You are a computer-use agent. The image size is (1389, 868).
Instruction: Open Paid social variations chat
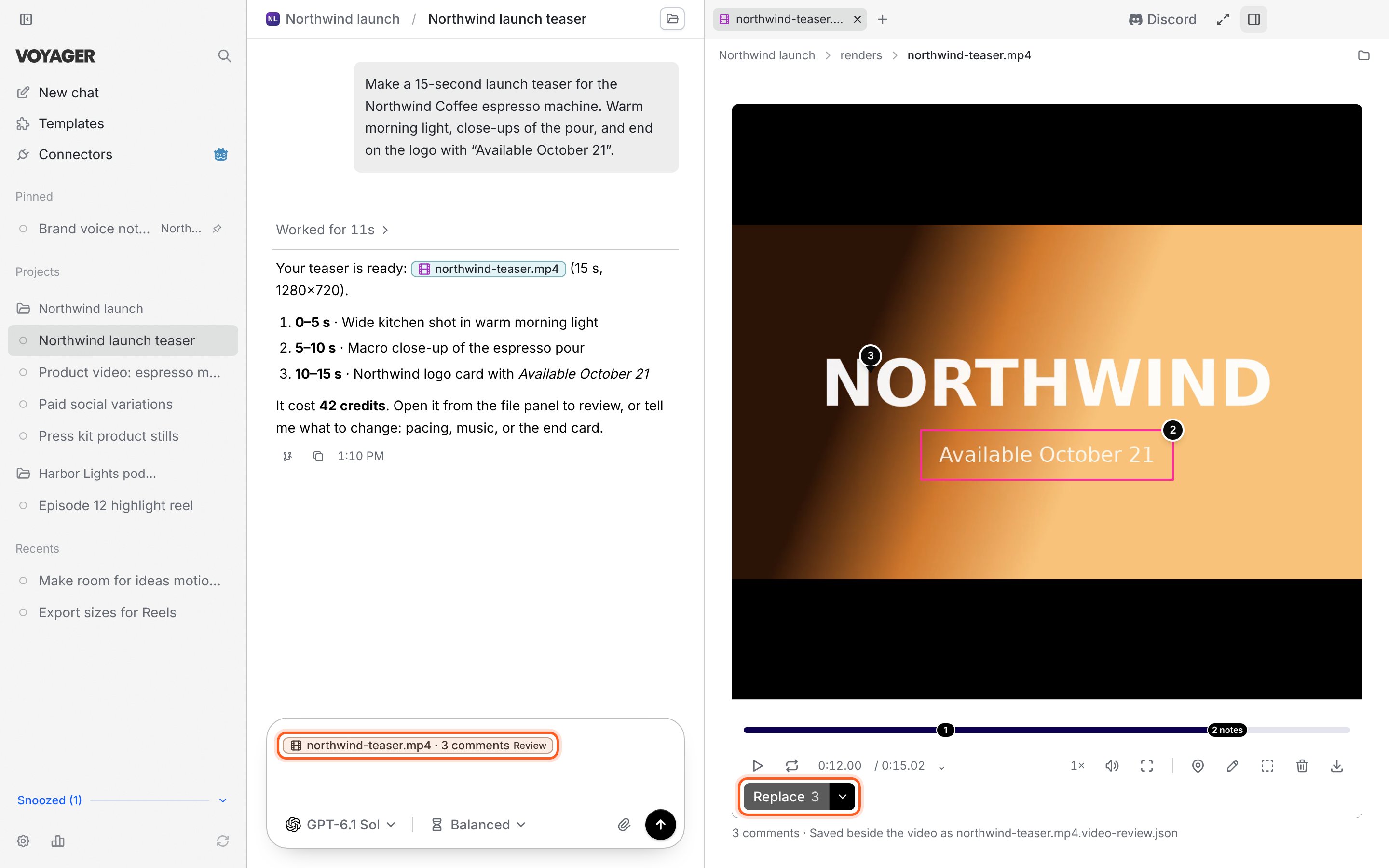(x=123, y=404)
